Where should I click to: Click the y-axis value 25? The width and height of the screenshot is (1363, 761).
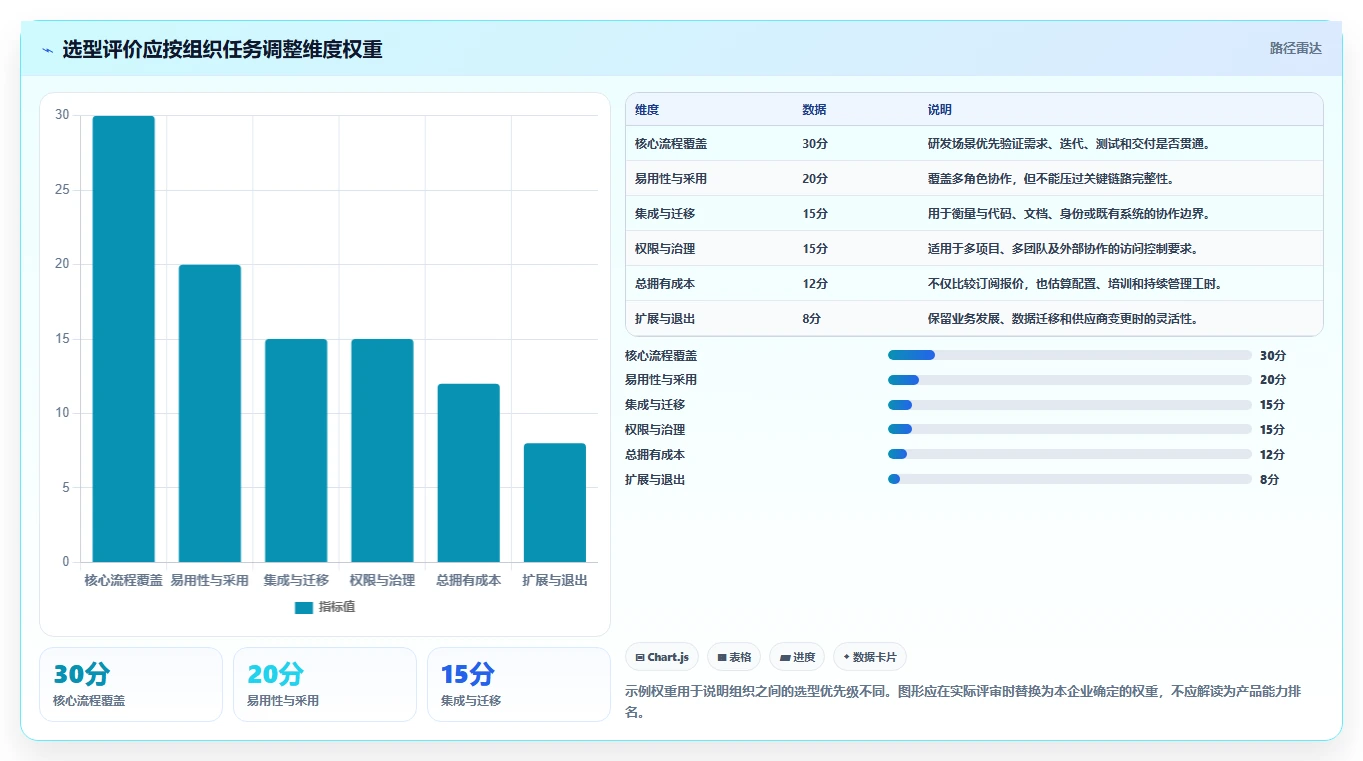[x=62, y=190]
